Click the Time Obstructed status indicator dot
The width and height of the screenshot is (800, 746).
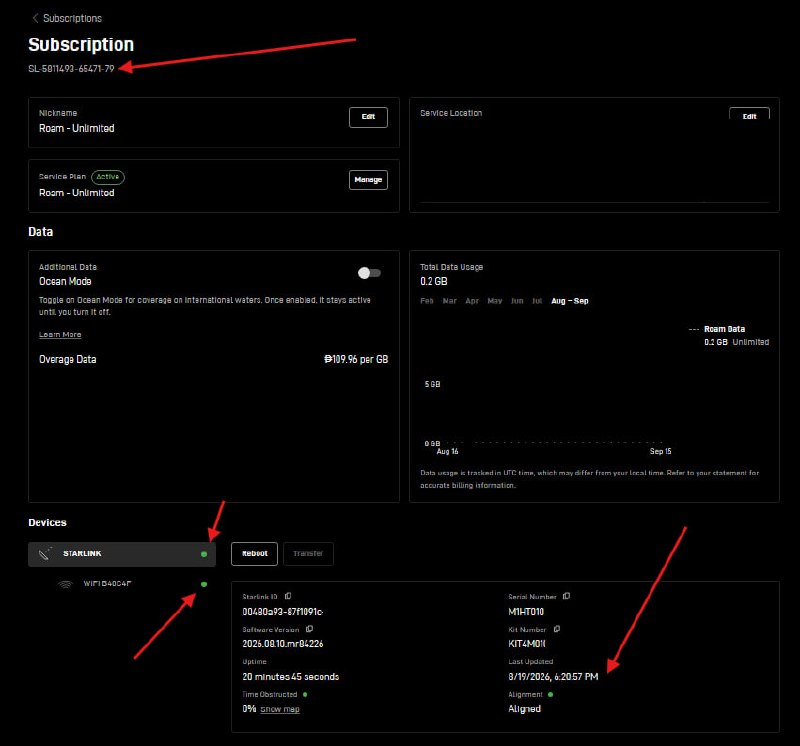click(x=305, y=694)
